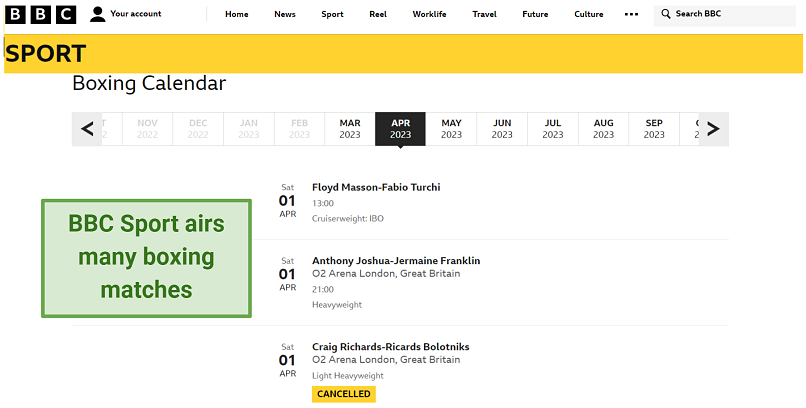The width and height of the screenshot is (806, 408).
Task: Click the Light Heavyweight label
Action: click(x=347, y=376)
